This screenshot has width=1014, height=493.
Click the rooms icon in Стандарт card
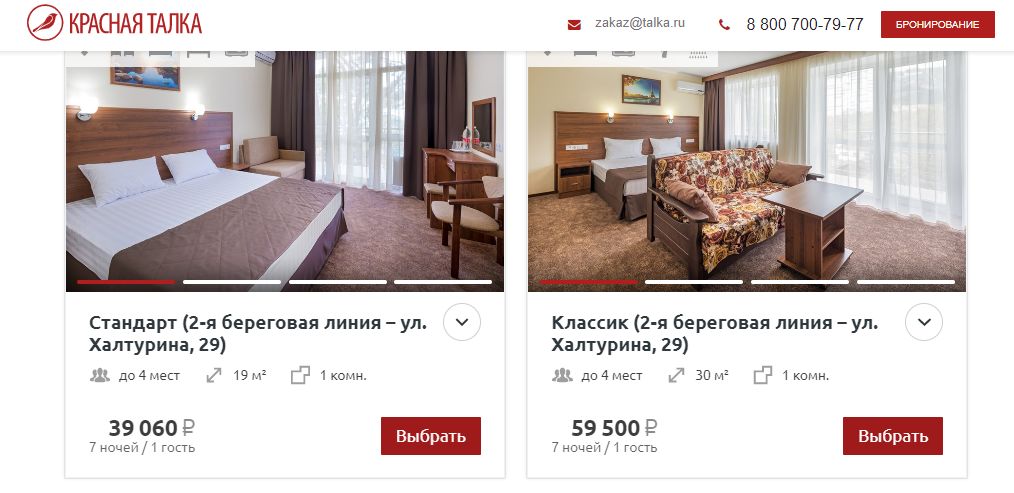pos(300,375)
